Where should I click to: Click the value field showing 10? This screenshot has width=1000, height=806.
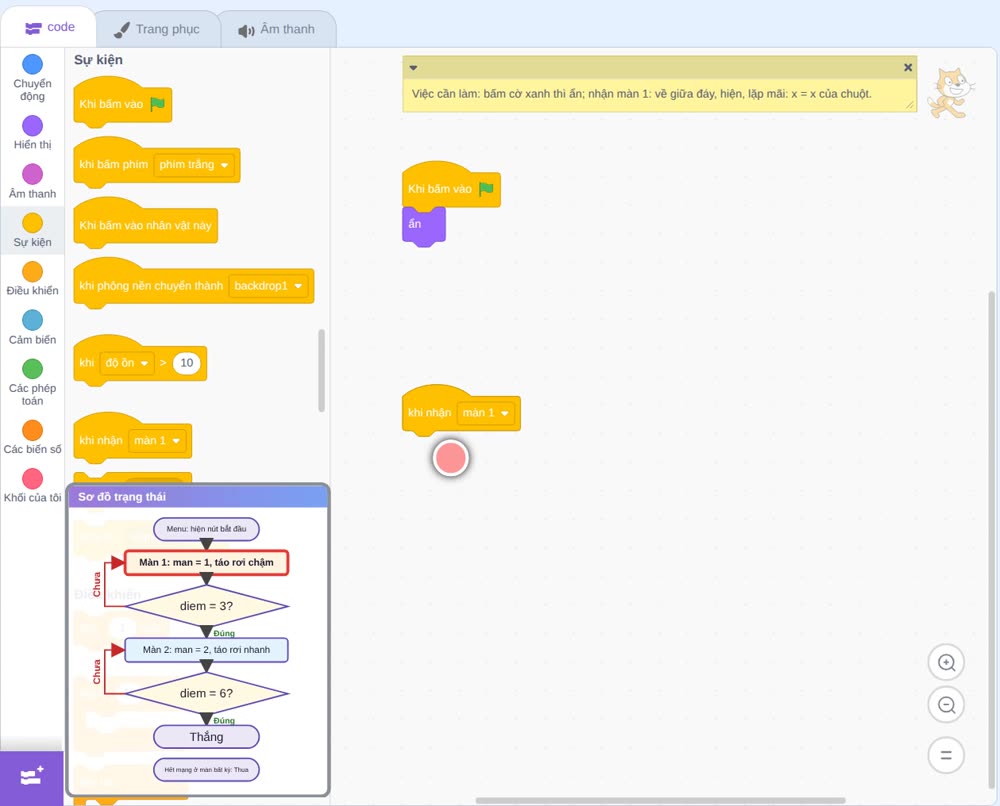click(186, 363)
